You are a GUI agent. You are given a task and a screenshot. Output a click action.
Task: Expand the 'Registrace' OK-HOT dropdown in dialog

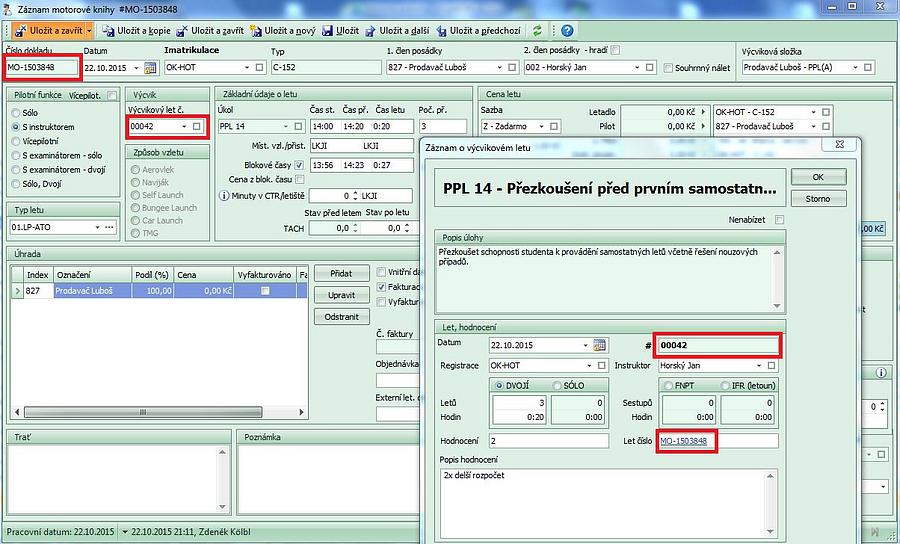tap(584, 366)
